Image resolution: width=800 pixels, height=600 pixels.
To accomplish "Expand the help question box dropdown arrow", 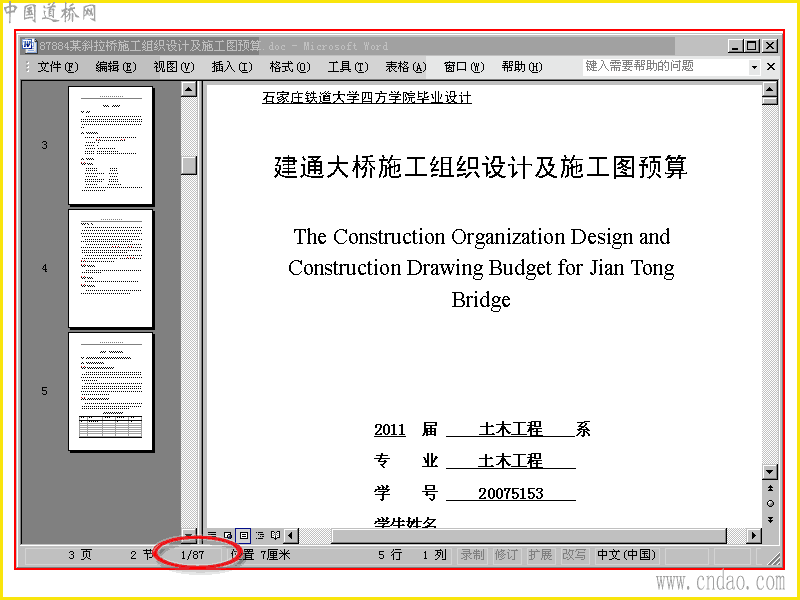I will point(754,67).
